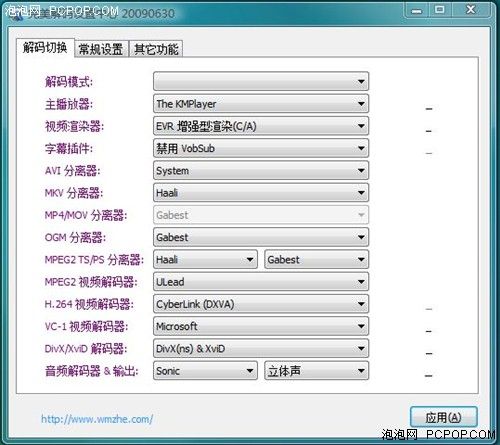The image size is (500, 445).
Task: Expand the 视频渲染器 EVR dropdown
Action: point(261,126)
